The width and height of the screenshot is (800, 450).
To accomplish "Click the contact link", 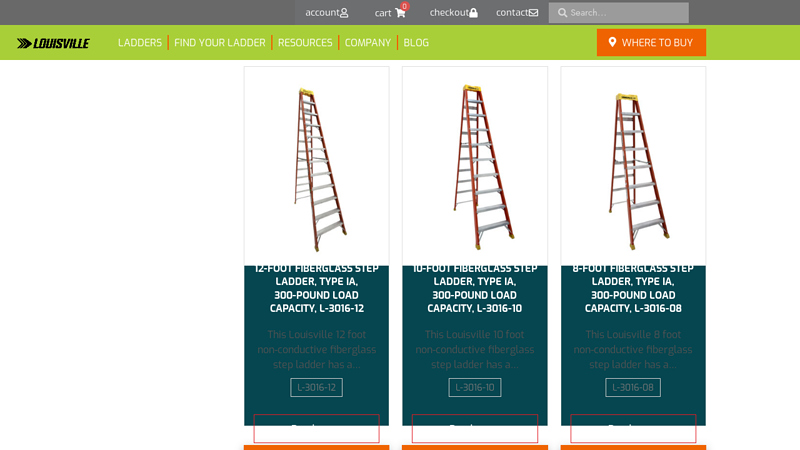I will point(517,13).
